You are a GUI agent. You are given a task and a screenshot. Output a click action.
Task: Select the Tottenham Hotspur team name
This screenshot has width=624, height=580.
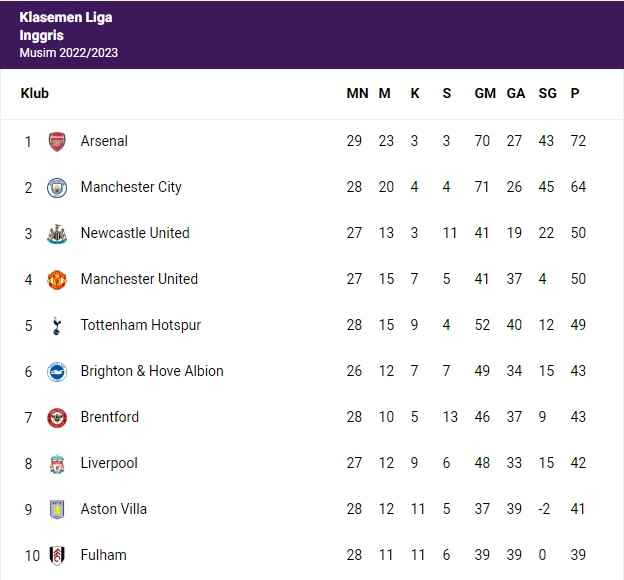coord(141,325)
